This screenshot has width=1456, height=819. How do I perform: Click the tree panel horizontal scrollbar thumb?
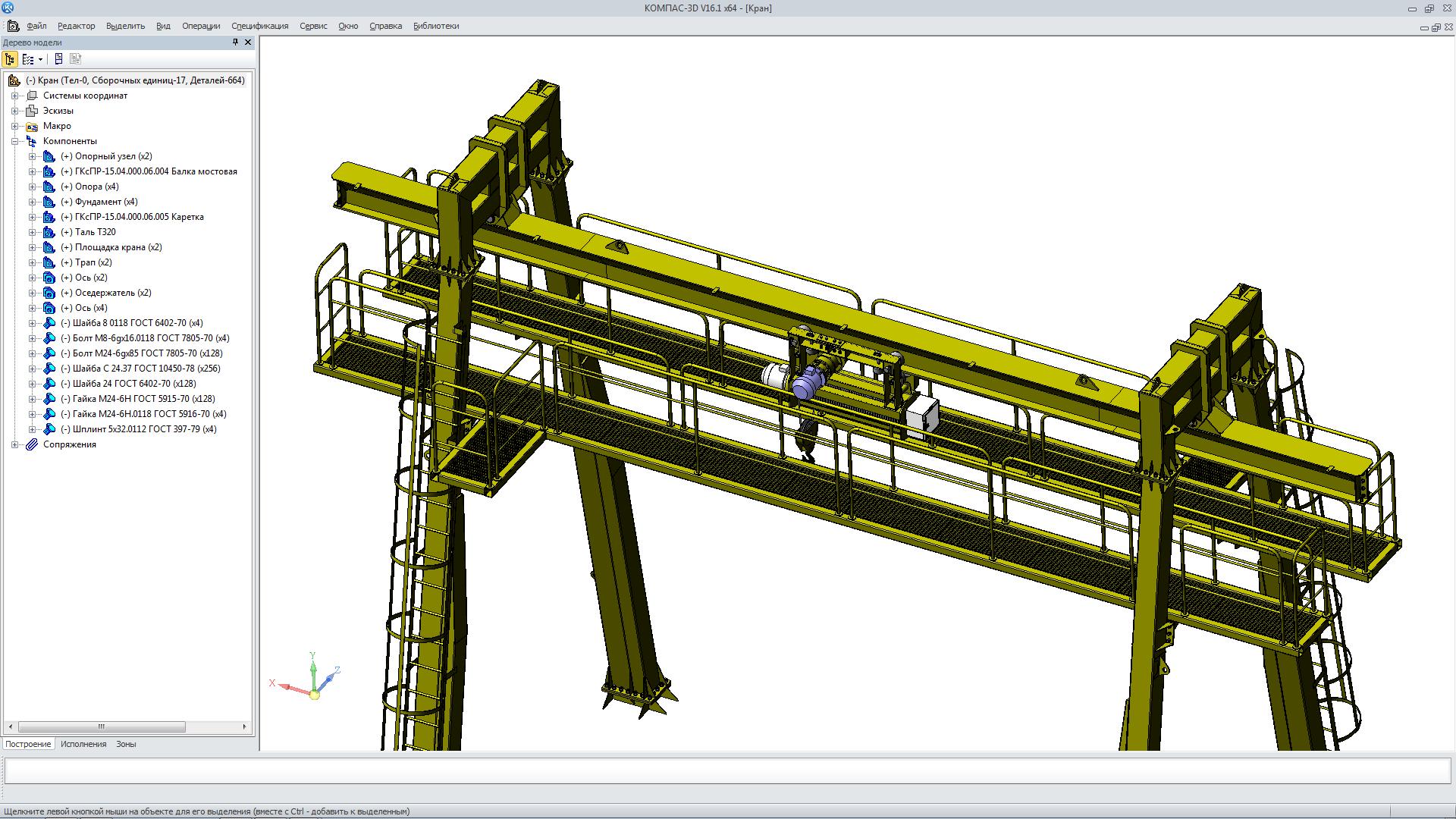click(101, 726)
